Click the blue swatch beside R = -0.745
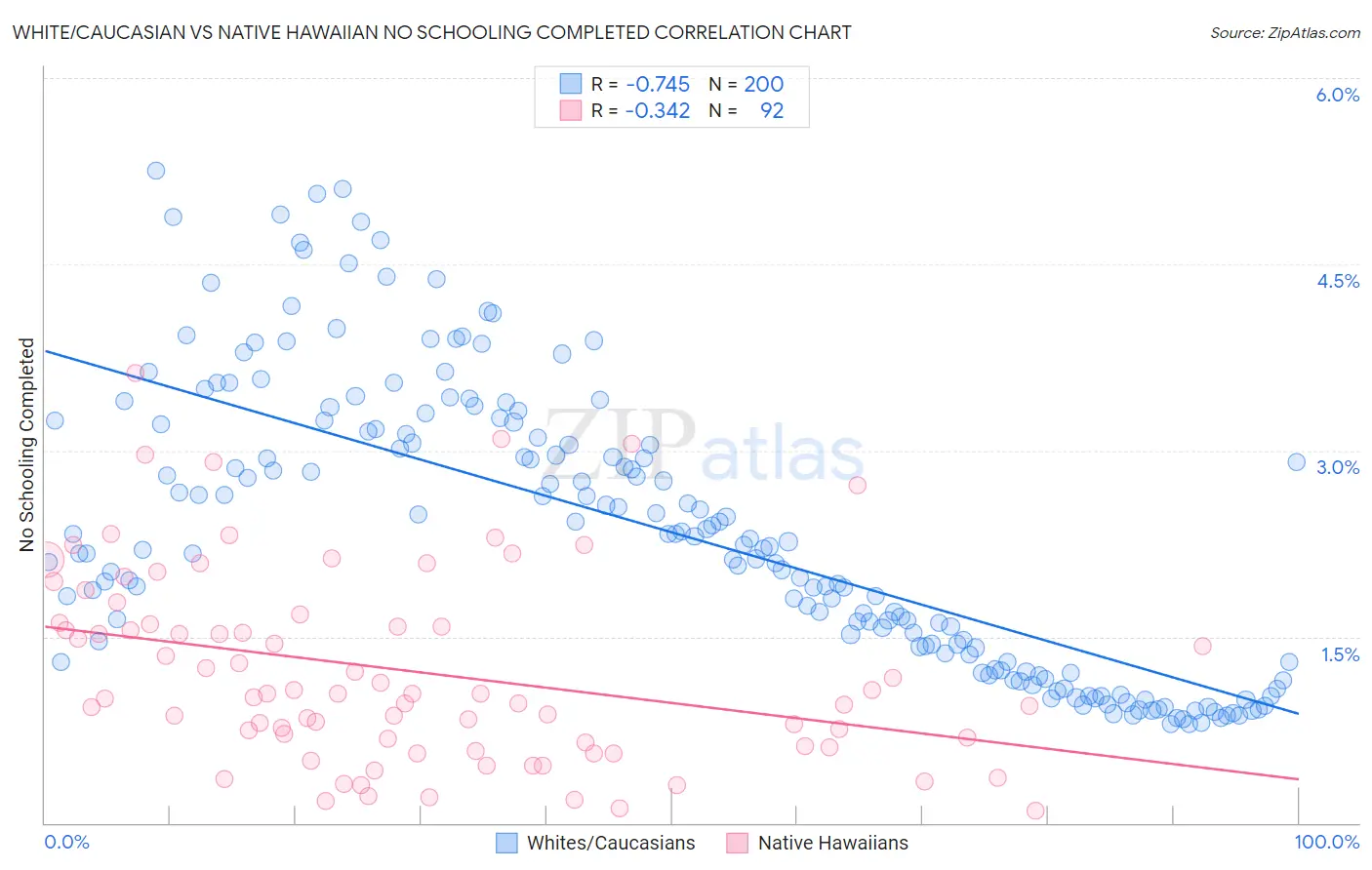This screenshot has width=1372, height=870. 571,84
